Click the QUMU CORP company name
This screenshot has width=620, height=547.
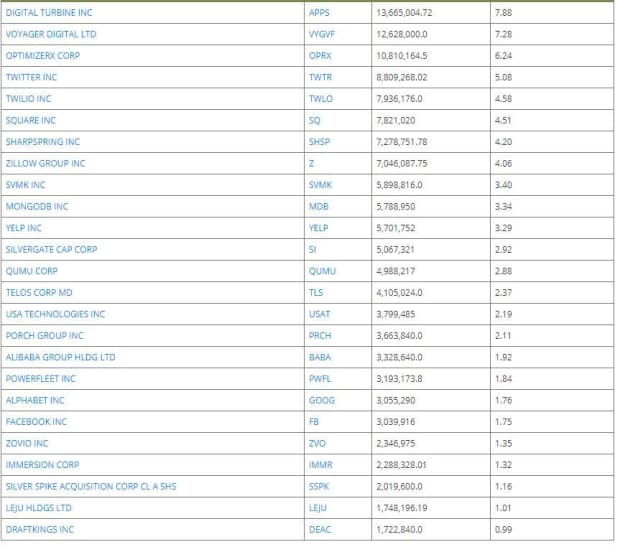pos(32,271)
